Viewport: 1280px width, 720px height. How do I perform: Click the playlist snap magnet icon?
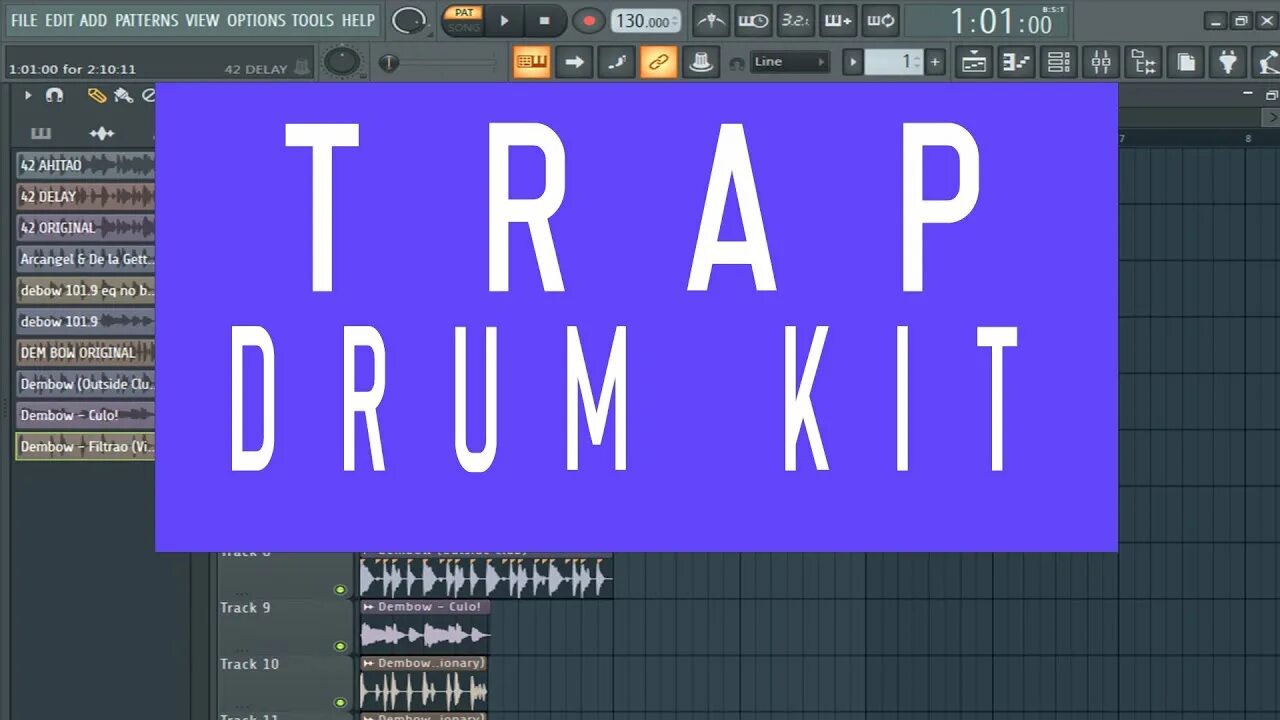tap(55, 96)
